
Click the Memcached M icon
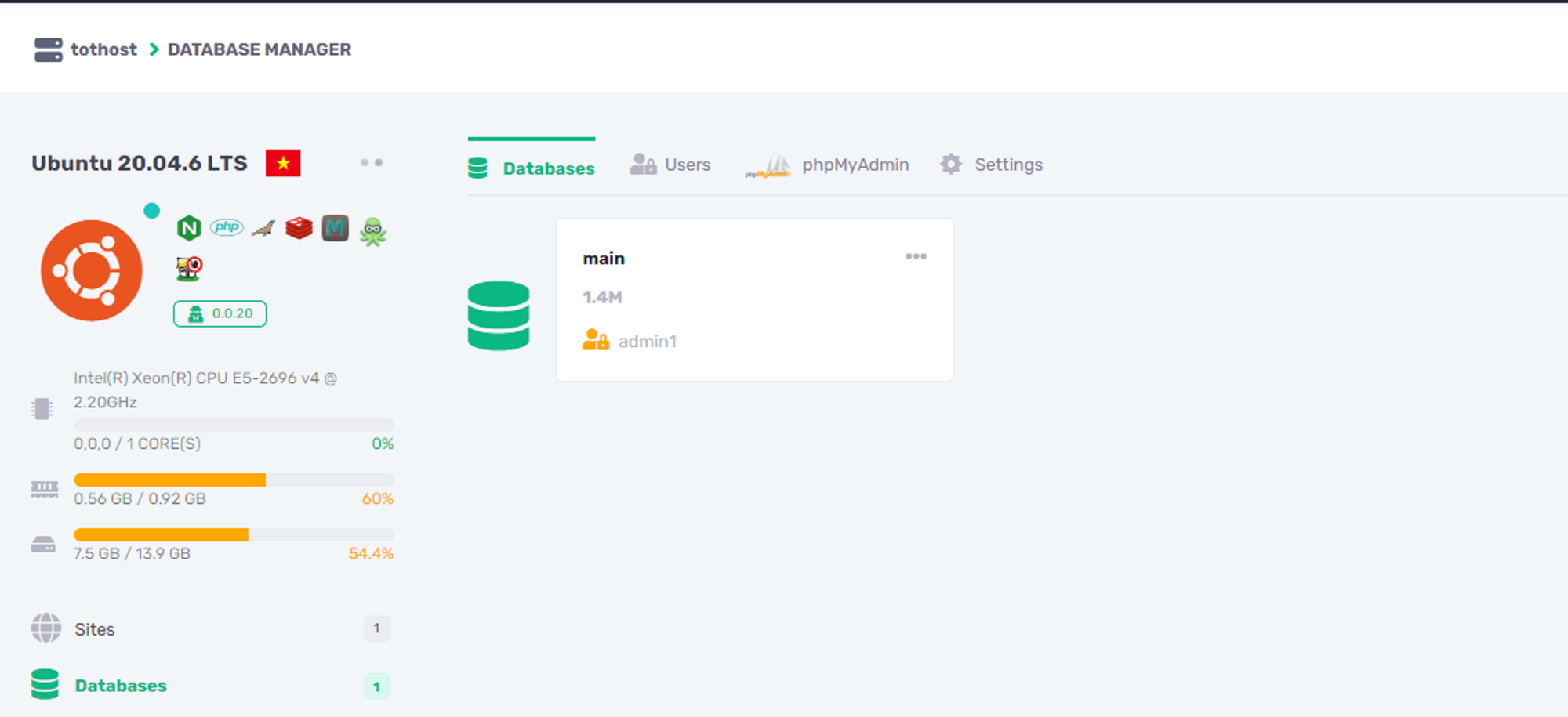pos(336,228)
